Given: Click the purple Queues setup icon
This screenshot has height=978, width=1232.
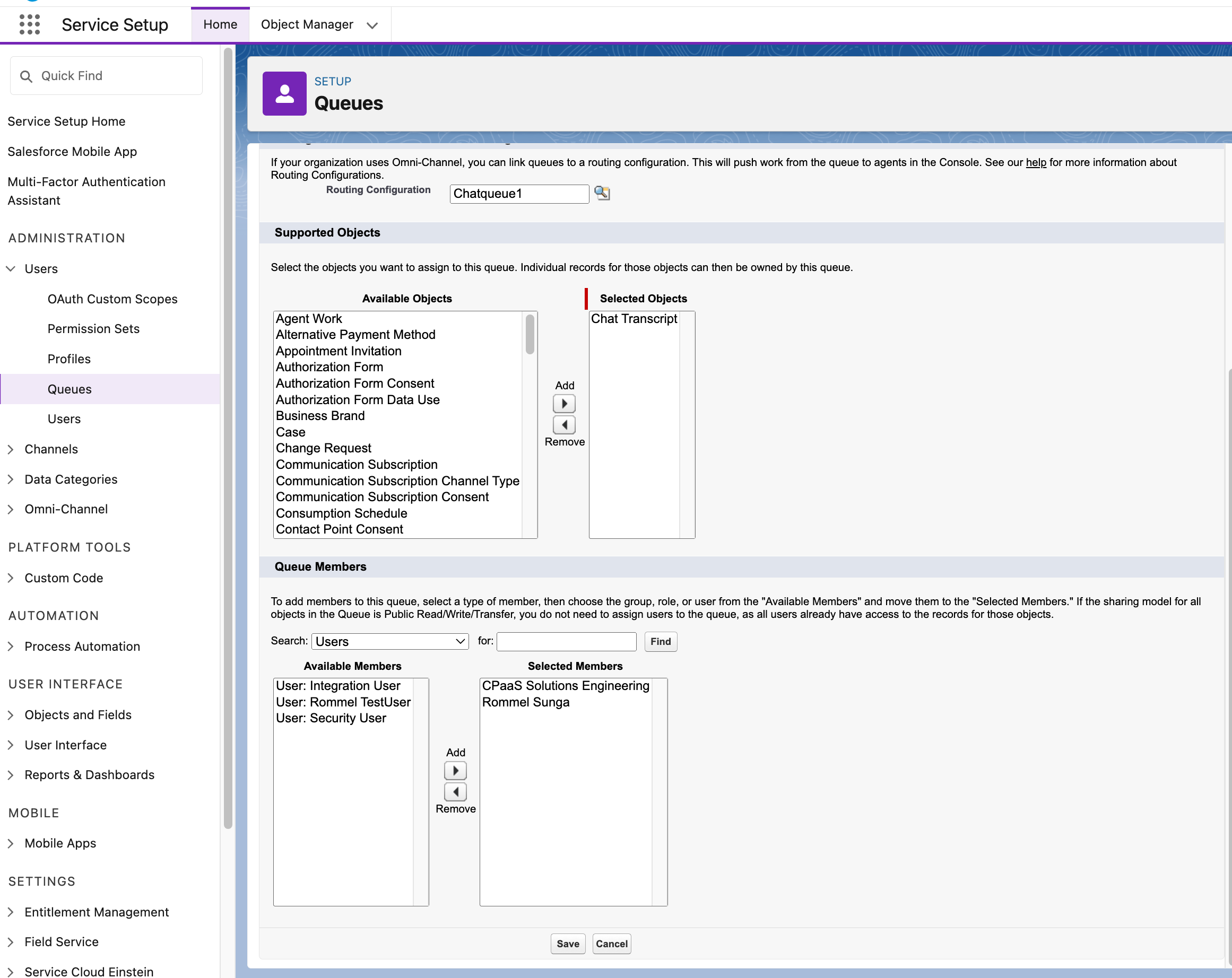Looking at the screenshot, I should point(284,94).
